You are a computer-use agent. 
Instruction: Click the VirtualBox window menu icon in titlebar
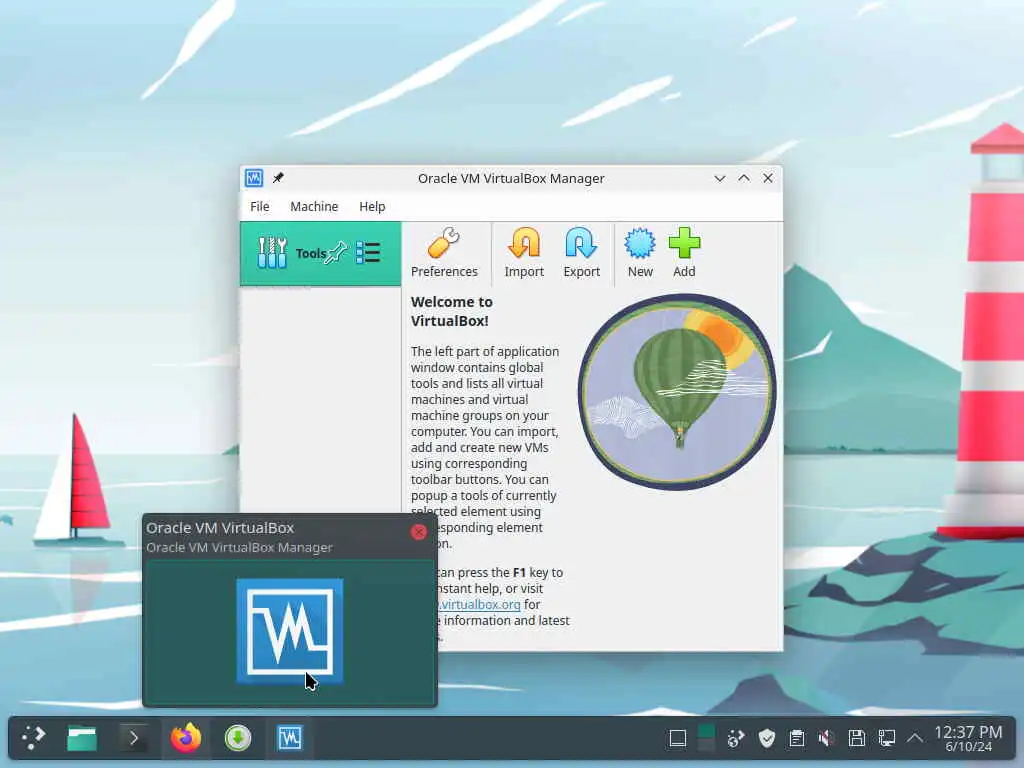coord(254,178)
